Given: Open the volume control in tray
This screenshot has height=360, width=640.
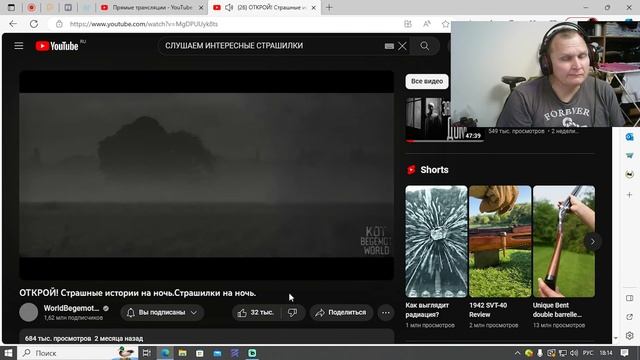Looking at the screenshot, I should click(574, 353).
